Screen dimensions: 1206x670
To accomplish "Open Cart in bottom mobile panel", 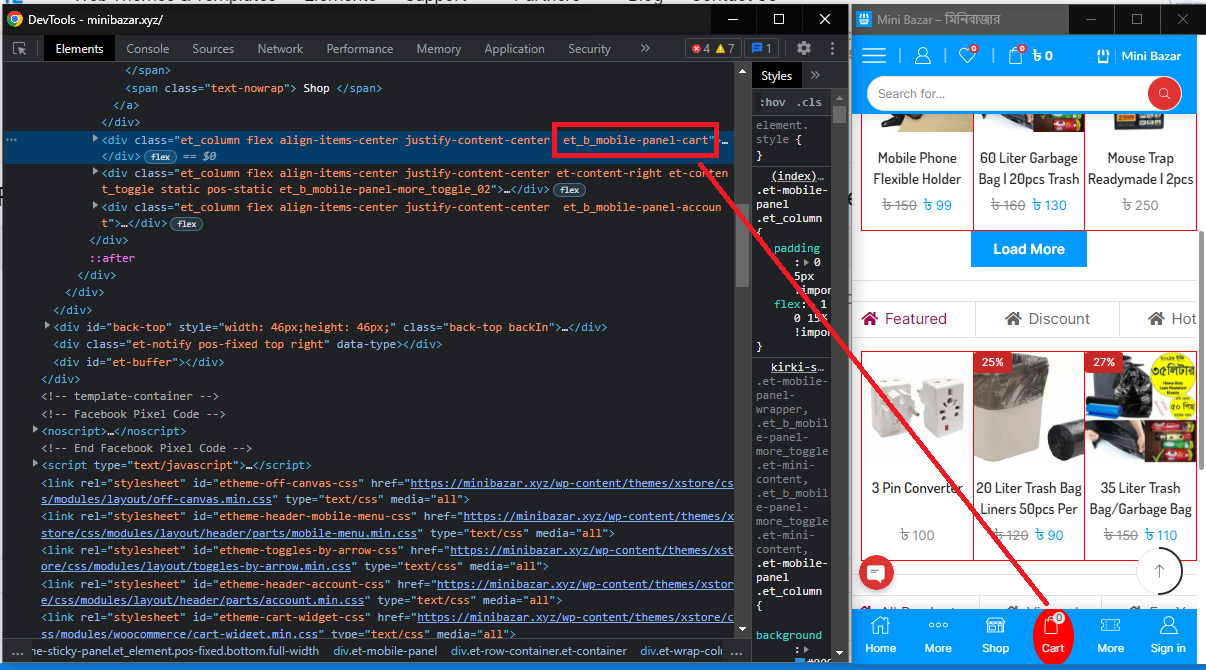I will [x=1053, y=635].
